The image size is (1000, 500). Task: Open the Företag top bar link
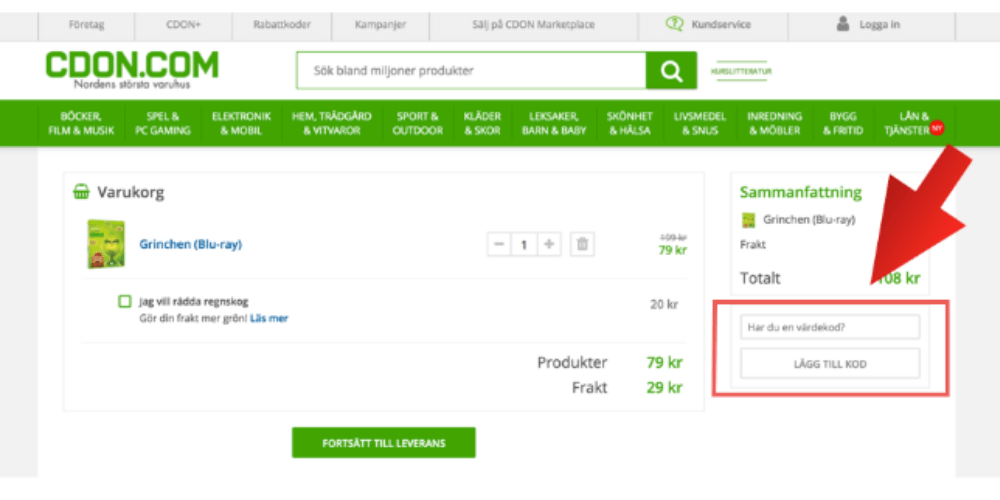87,25
